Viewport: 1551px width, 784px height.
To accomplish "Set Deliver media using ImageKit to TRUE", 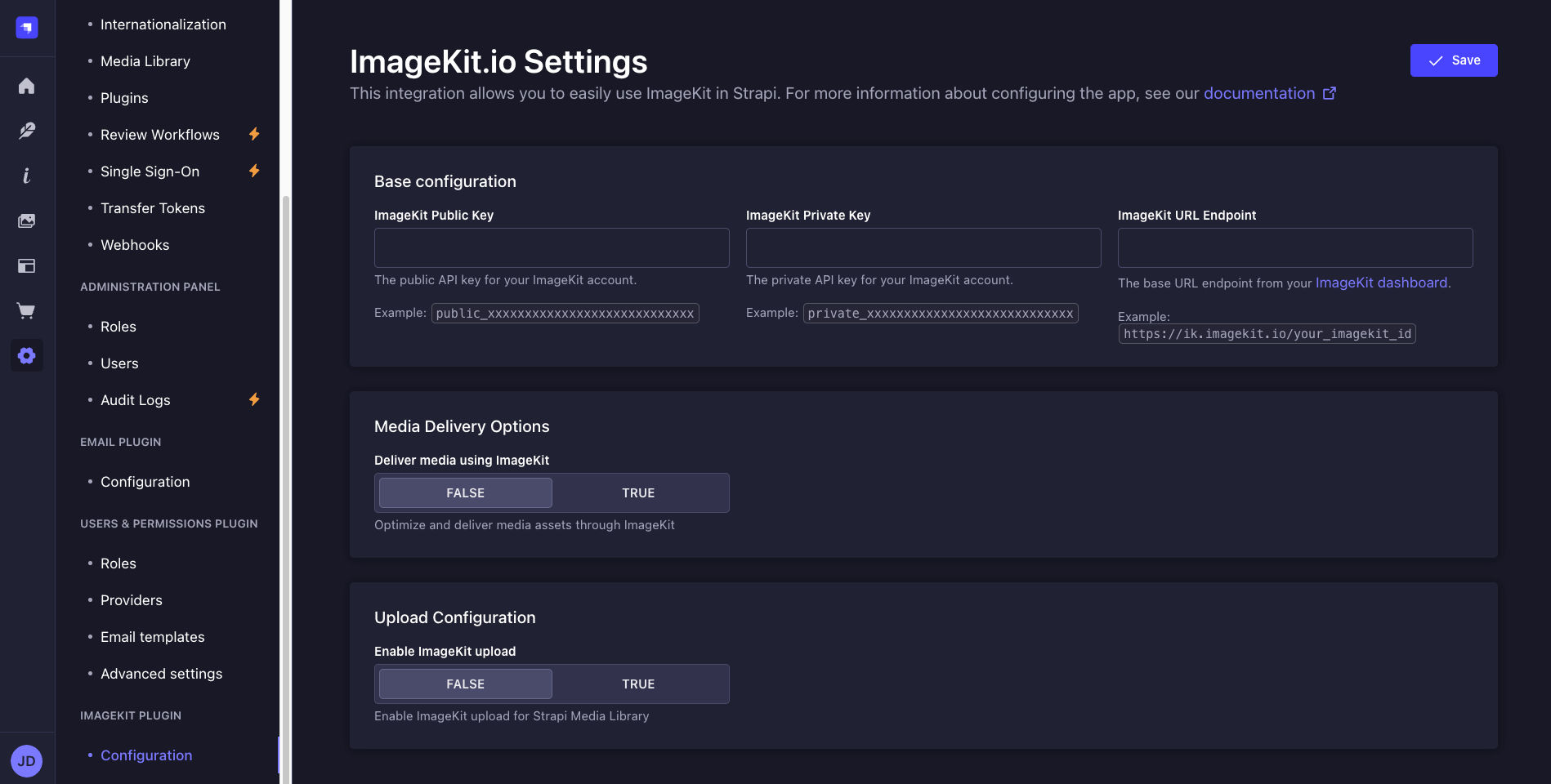I will point(638,493).
